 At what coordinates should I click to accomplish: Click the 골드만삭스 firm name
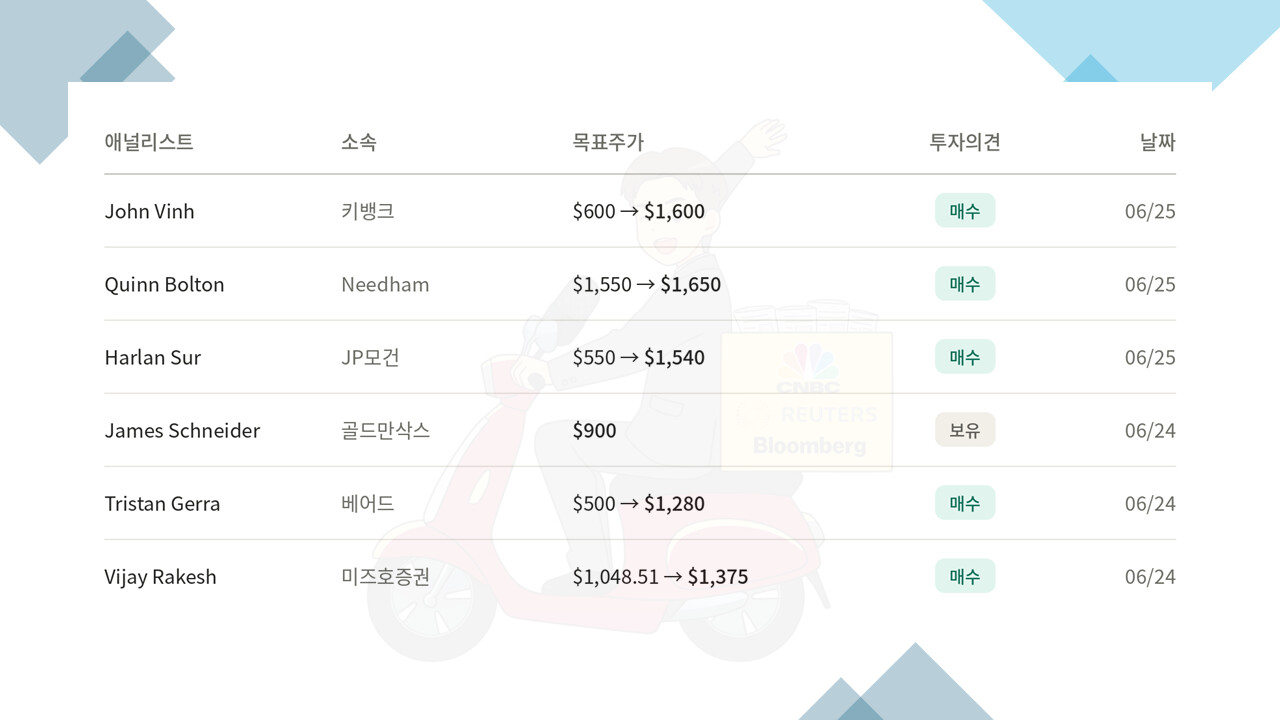[x=386, y=430]
